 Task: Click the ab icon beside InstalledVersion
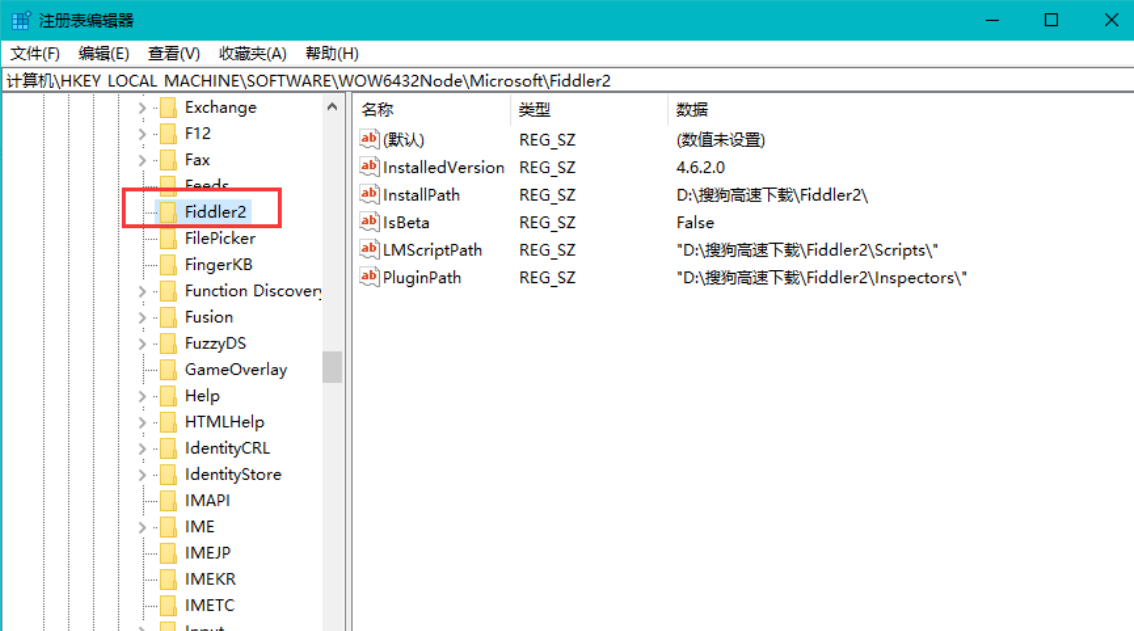click(368, 167)
